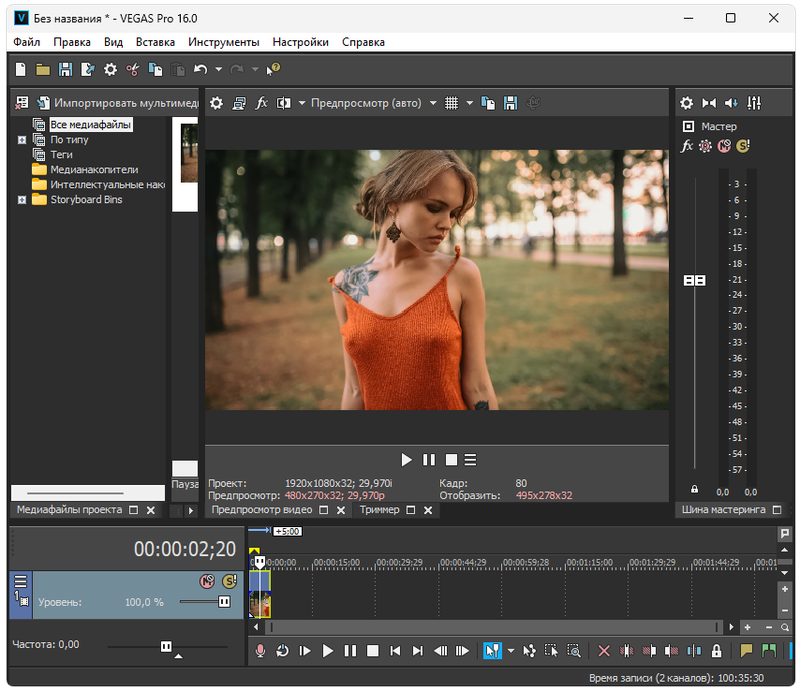This screenshot has width=800, height=691.
Task: Open the overlays grid icon in preview
Action: [x=451, y=103]
